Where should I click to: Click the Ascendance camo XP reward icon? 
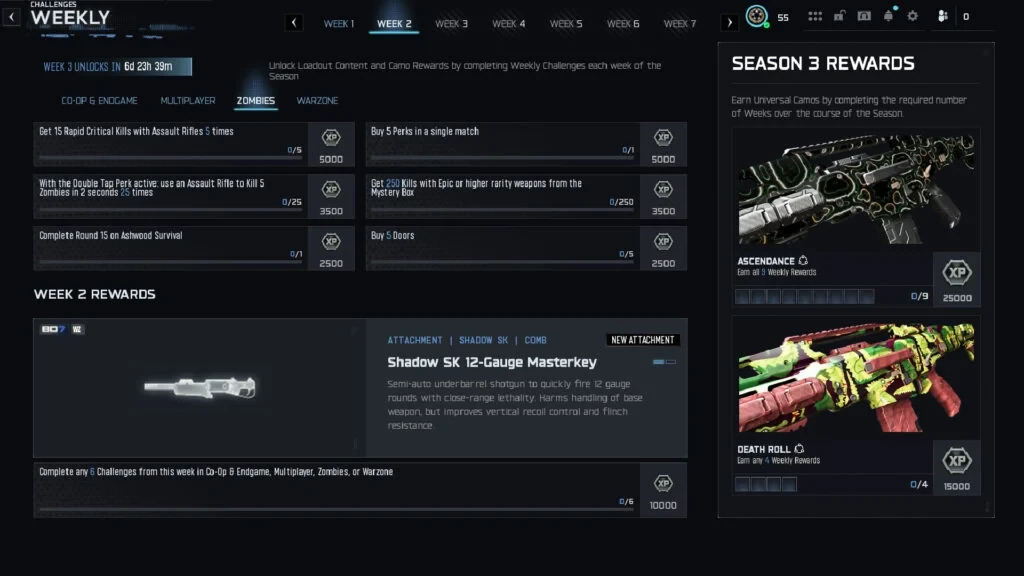click(957, 273)
